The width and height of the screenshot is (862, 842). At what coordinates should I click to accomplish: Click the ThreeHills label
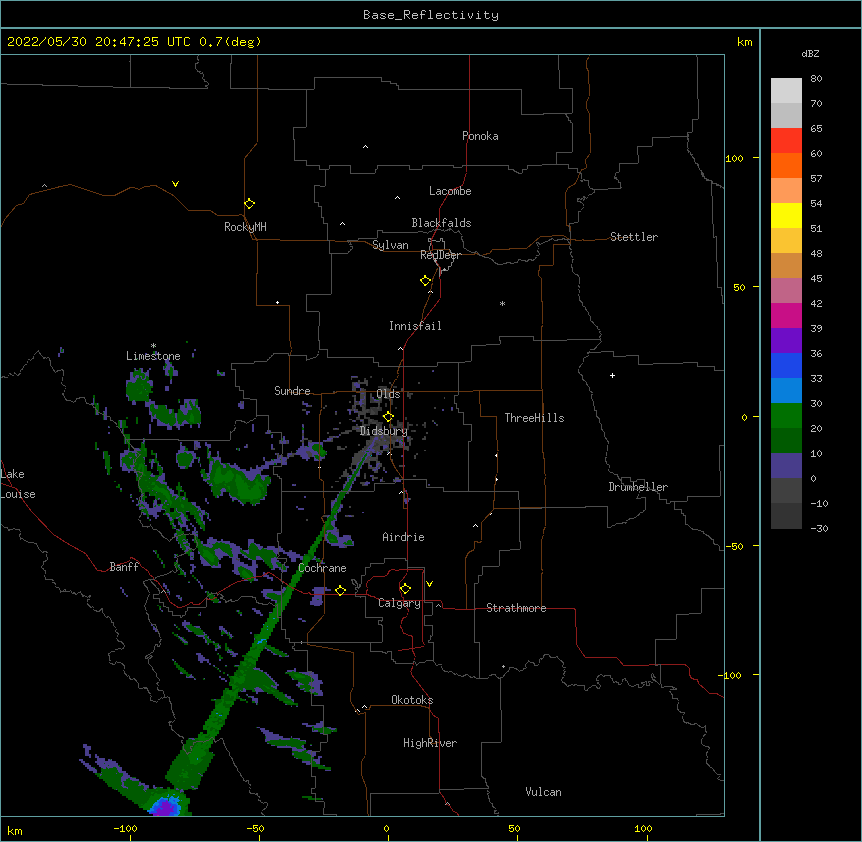(534, 418)
